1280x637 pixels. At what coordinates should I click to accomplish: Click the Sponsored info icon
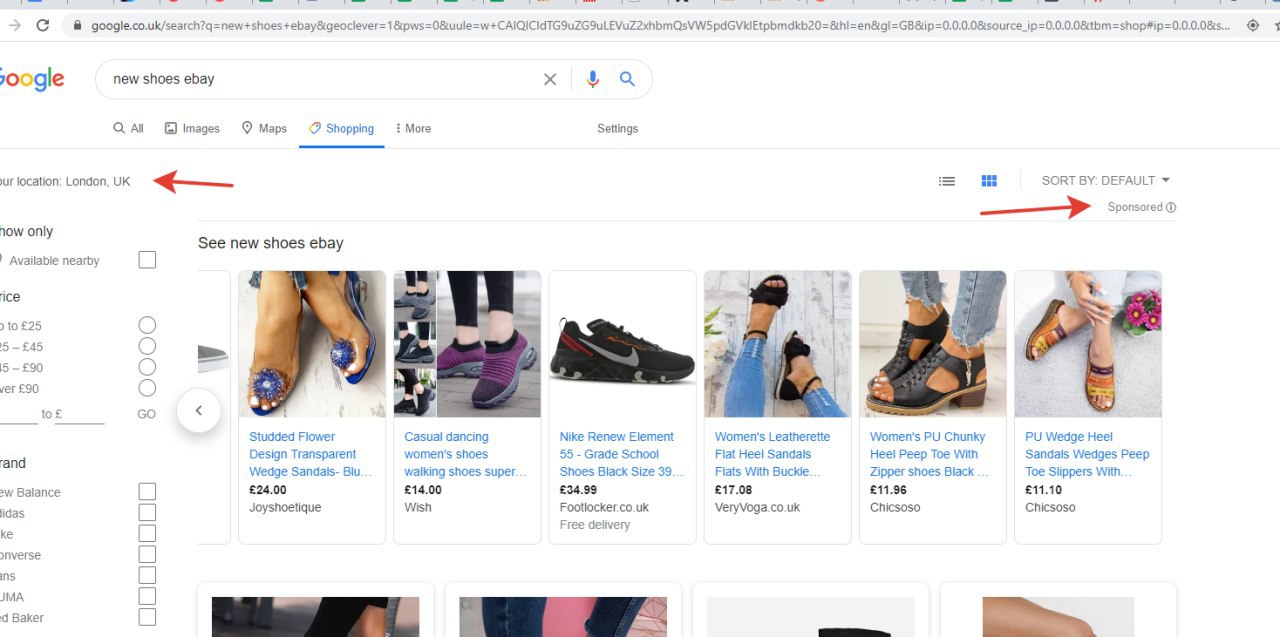pyautogui.click(x=1171, y=207)
